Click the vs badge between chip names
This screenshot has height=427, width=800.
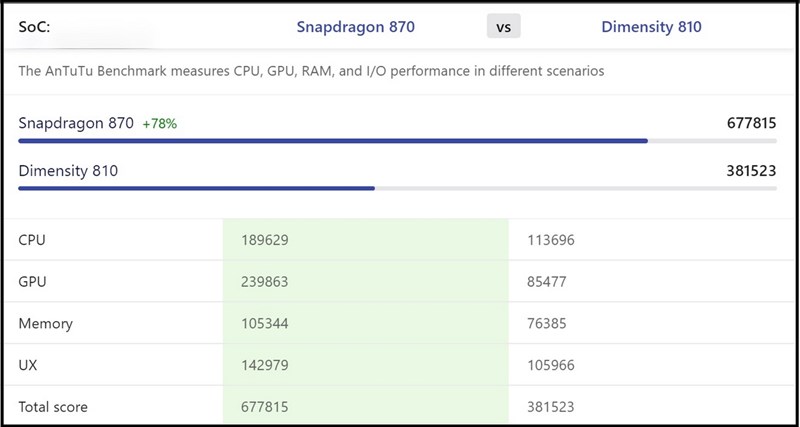(x=503, y=27)
